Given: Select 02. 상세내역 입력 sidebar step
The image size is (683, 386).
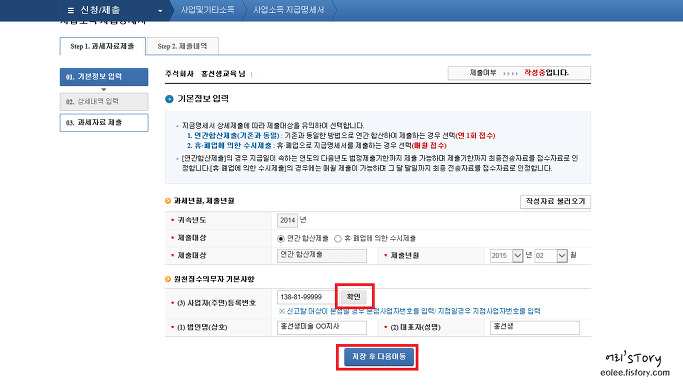Looking at the screenshot, I should pos(104,102).
